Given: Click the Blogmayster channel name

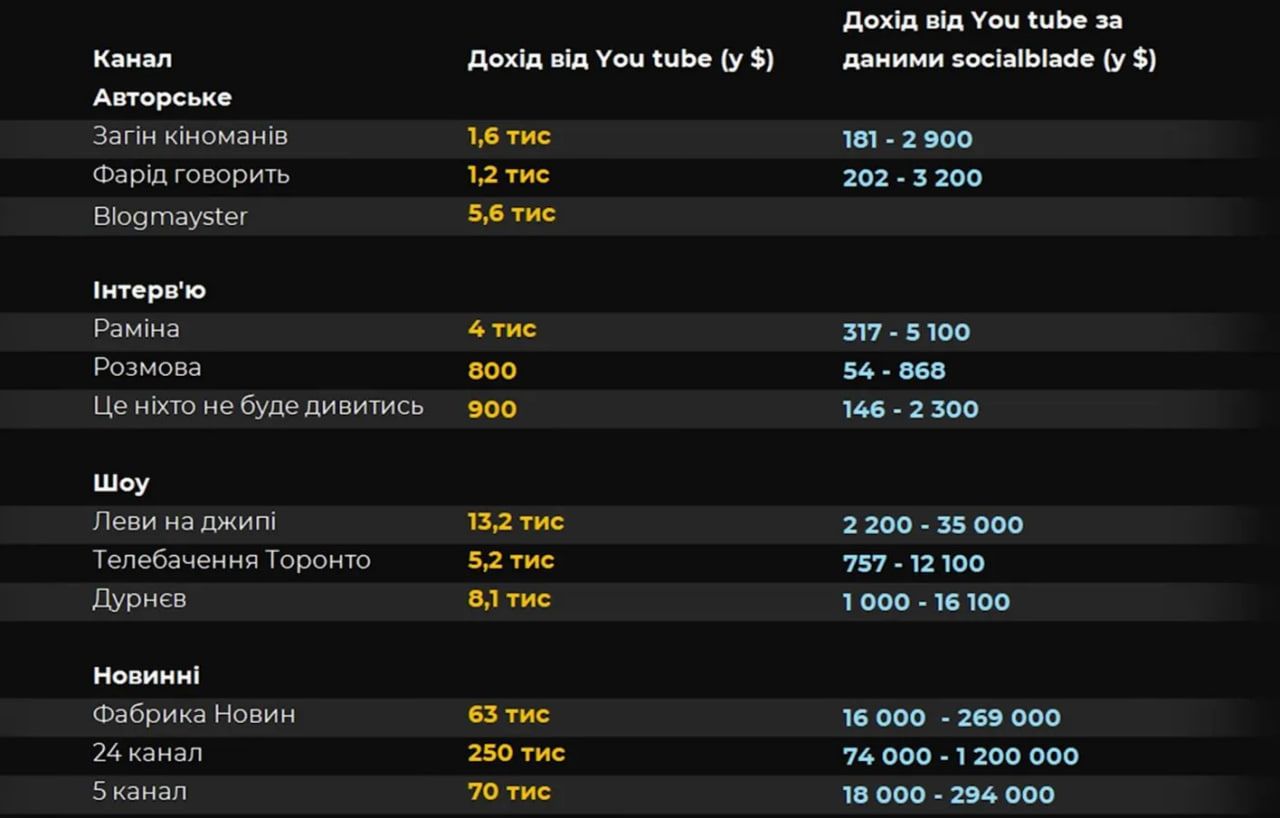Looking at the screenshot, I should coord(170,216).
